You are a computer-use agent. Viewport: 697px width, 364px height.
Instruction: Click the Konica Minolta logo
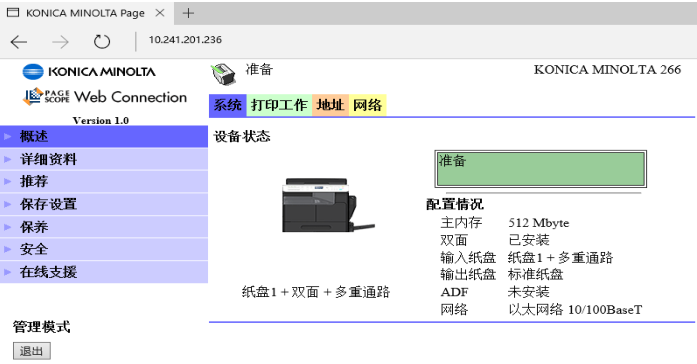coord(89,72)
